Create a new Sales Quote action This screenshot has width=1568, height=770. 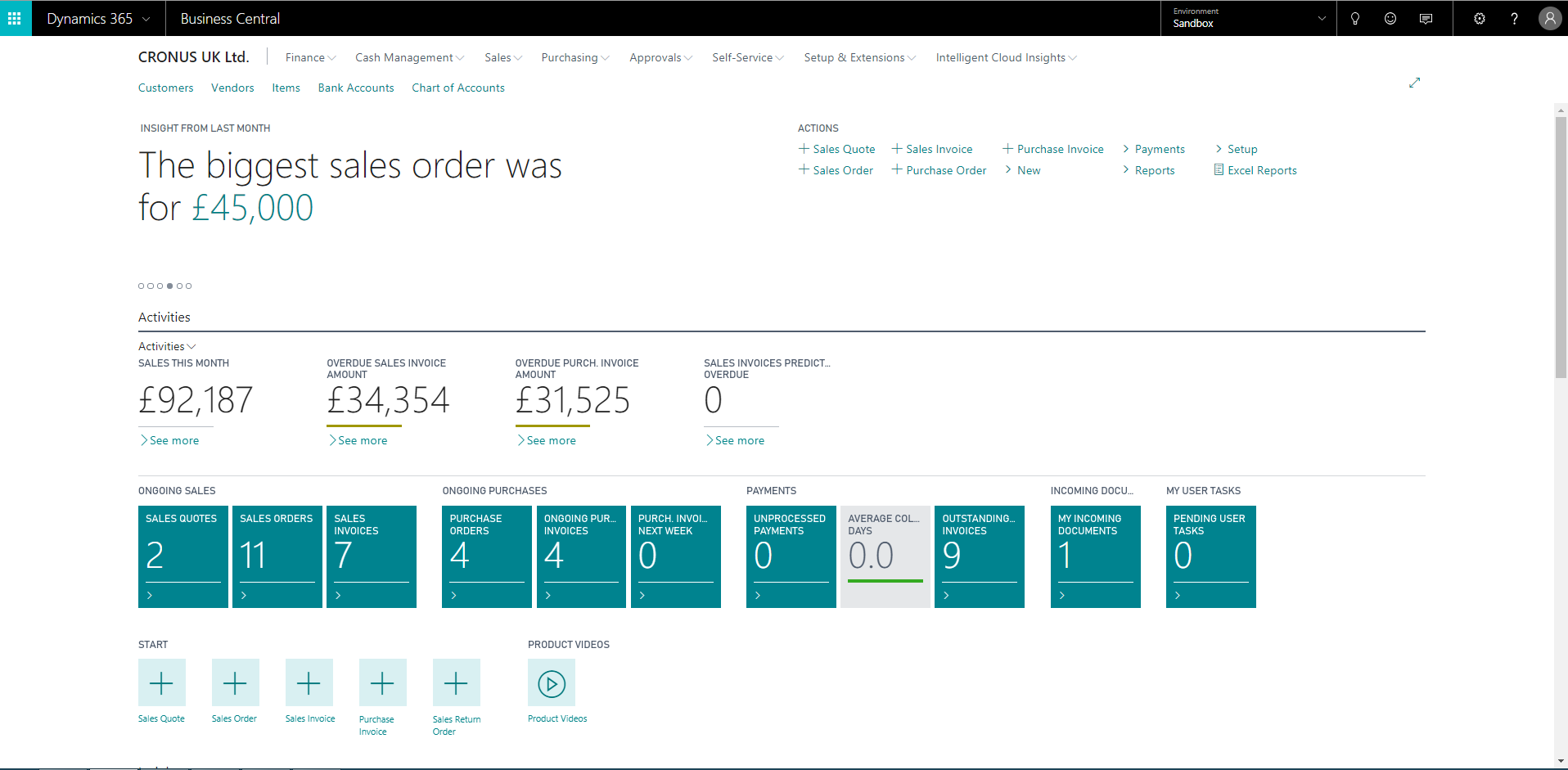[x=837, y=149]
